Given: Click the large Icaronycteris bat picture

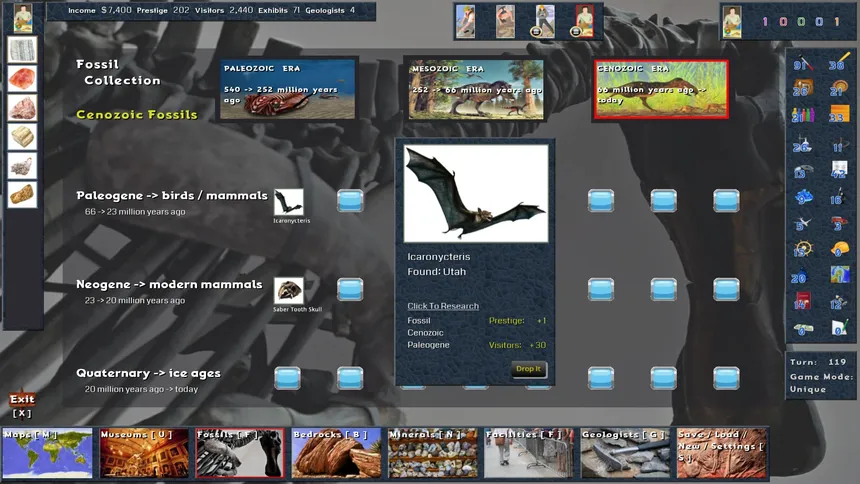Looking at the screenshot, I should pos(476,194).
